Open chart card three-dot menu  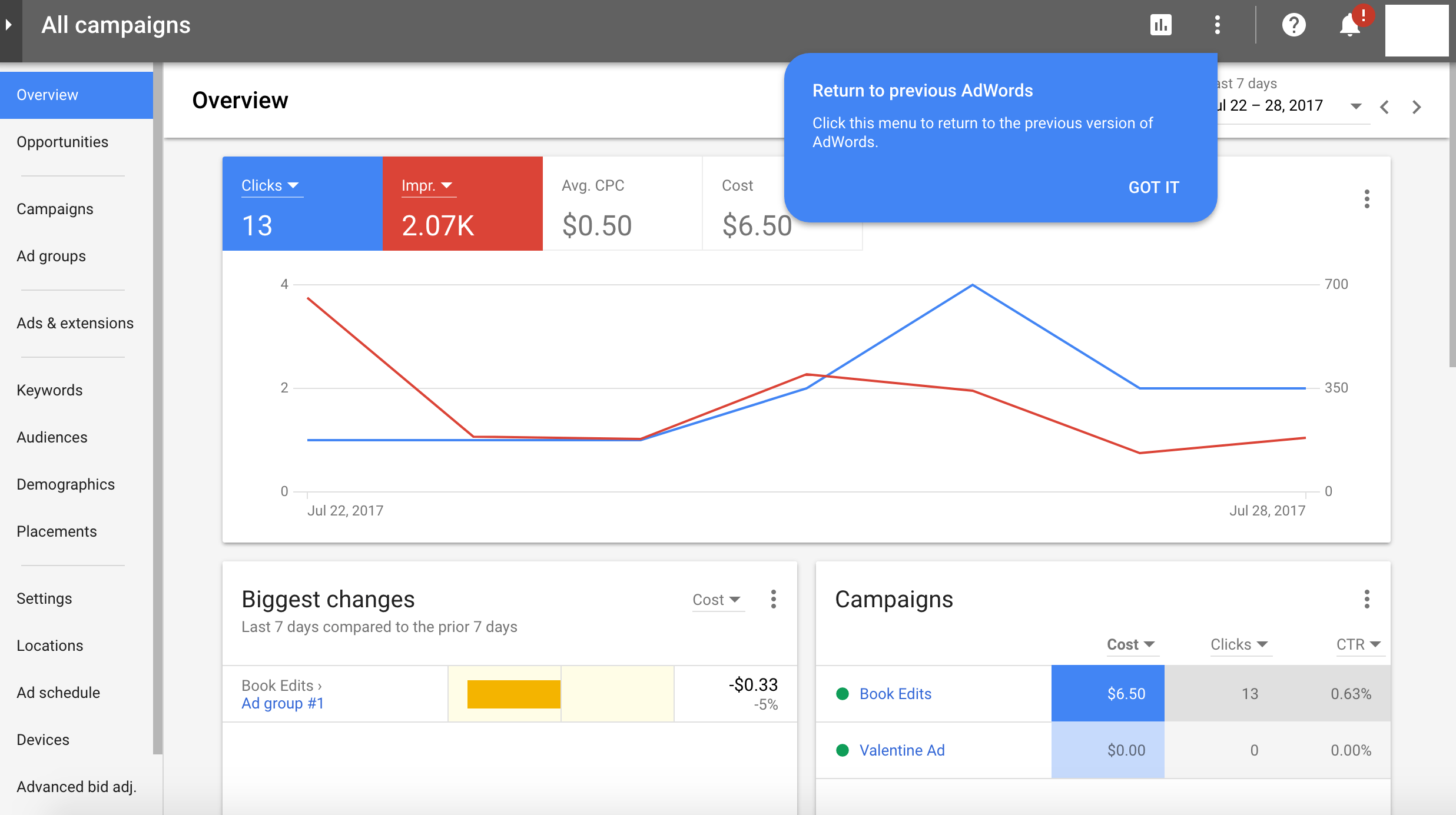coord(1367,199)
